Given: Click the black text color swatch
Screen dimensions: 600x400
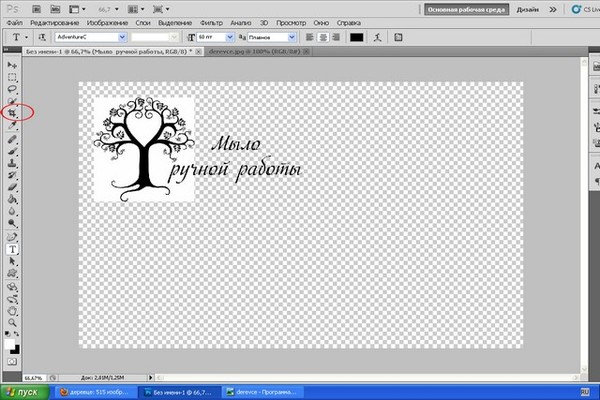Looking at the screenshot, I should pyautogui.click(x=356, y=37).
